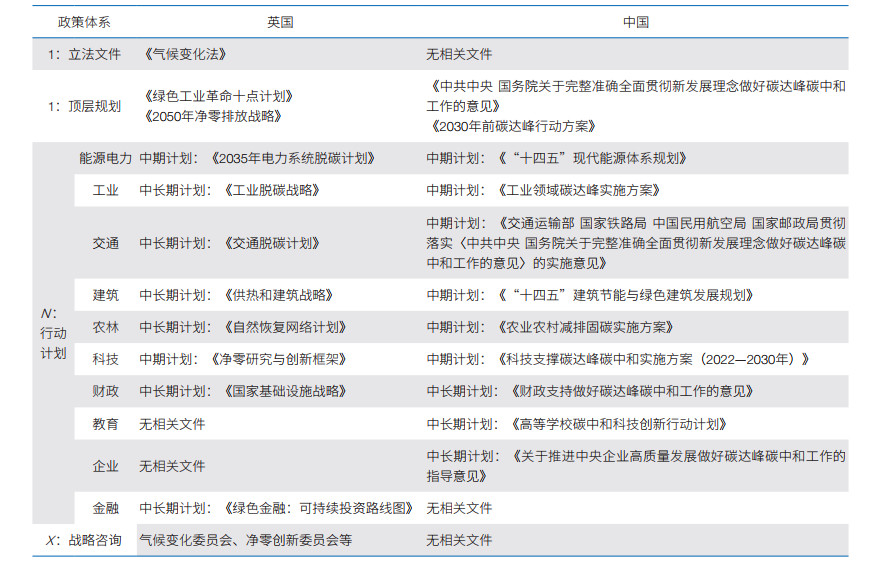Click 《科技支撑碳达峰碳中和实施方案（2022—2030年）》

tap(654, 359)
